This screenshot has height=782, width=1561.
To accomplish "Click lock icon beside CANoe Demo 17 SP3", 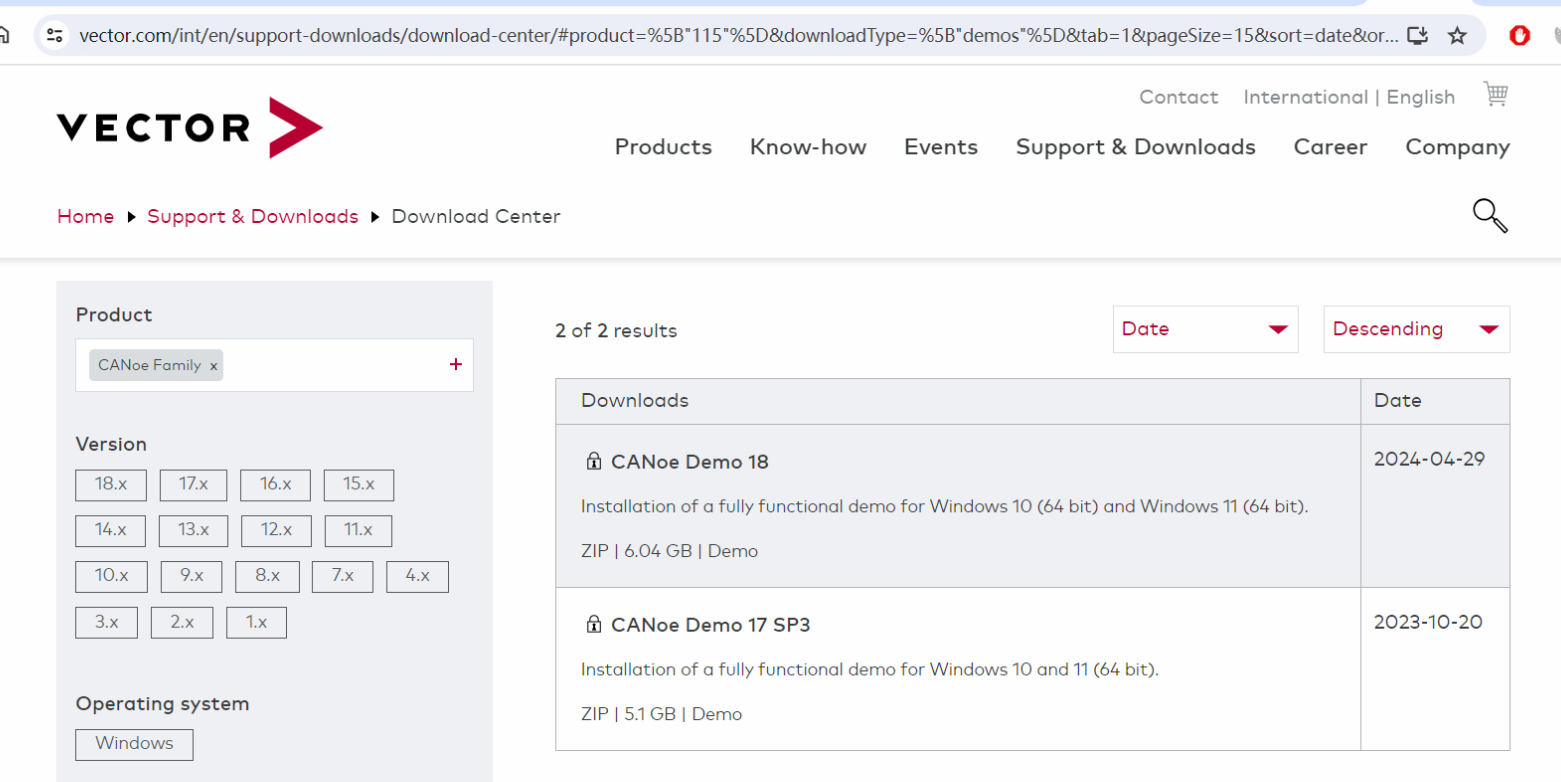I will [593, 624].
